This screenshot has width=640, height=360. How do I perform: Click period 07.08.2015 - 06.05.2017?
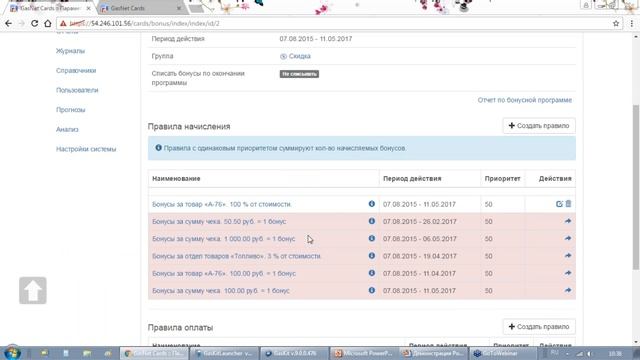(x=419, y=239)
